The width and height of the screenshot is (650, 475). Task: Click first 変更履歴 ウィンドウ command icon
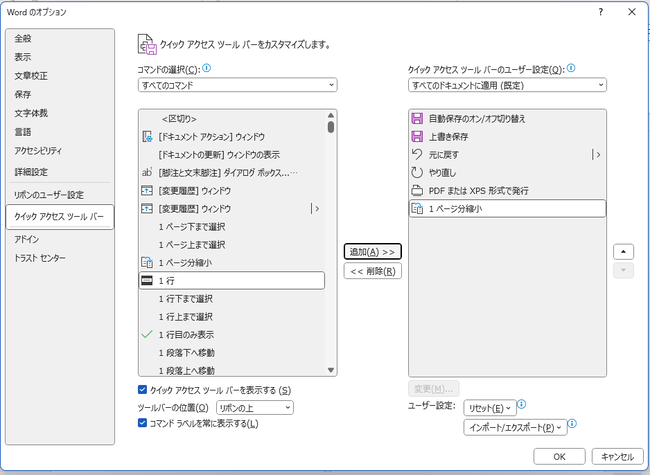pos(147,191)
